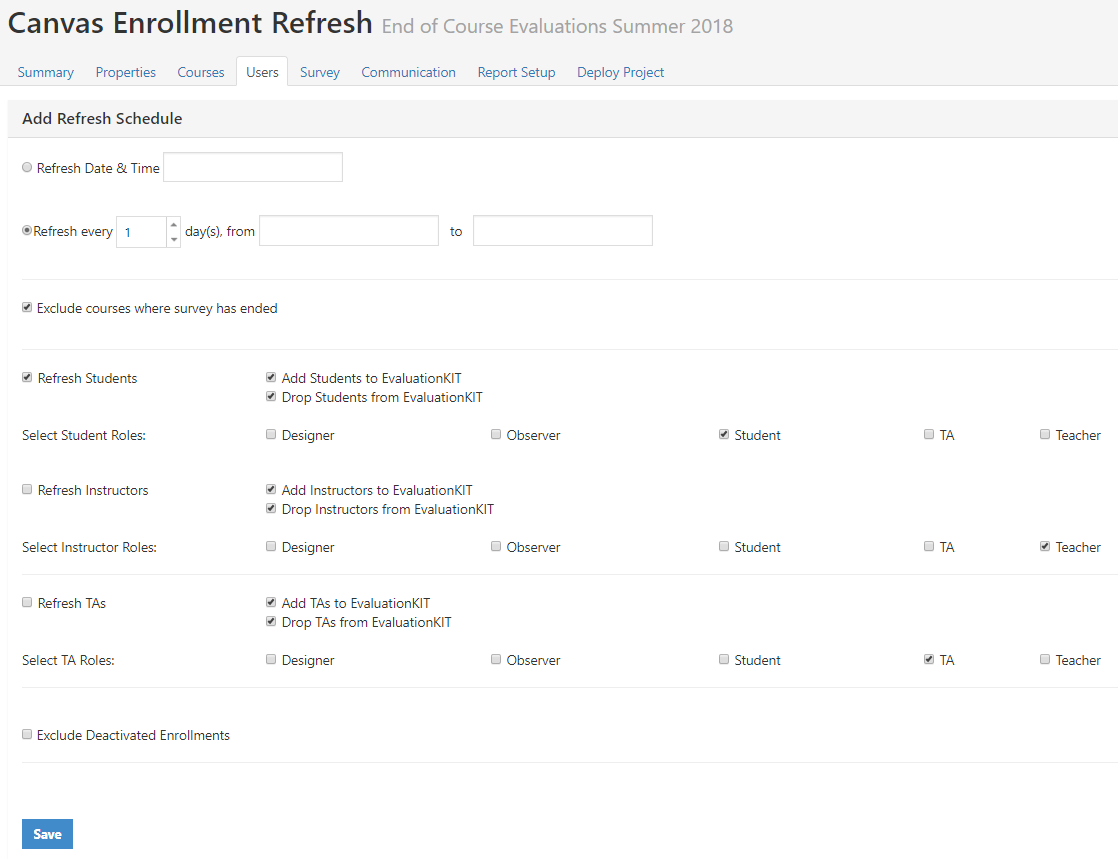Check Observer in Student Roles row
This screenshot has width=1118, height=859.
(496, 434)
